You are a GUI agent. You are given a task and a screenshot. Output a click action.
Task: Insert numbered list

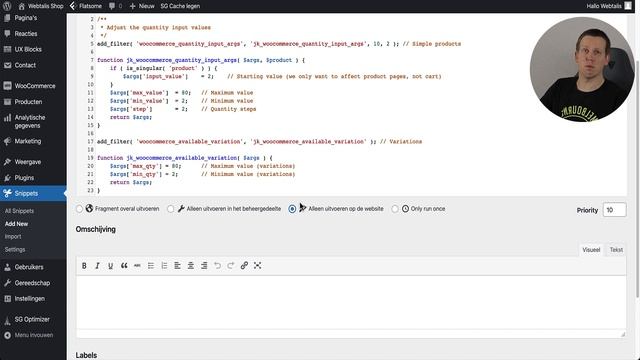[164, 265]
